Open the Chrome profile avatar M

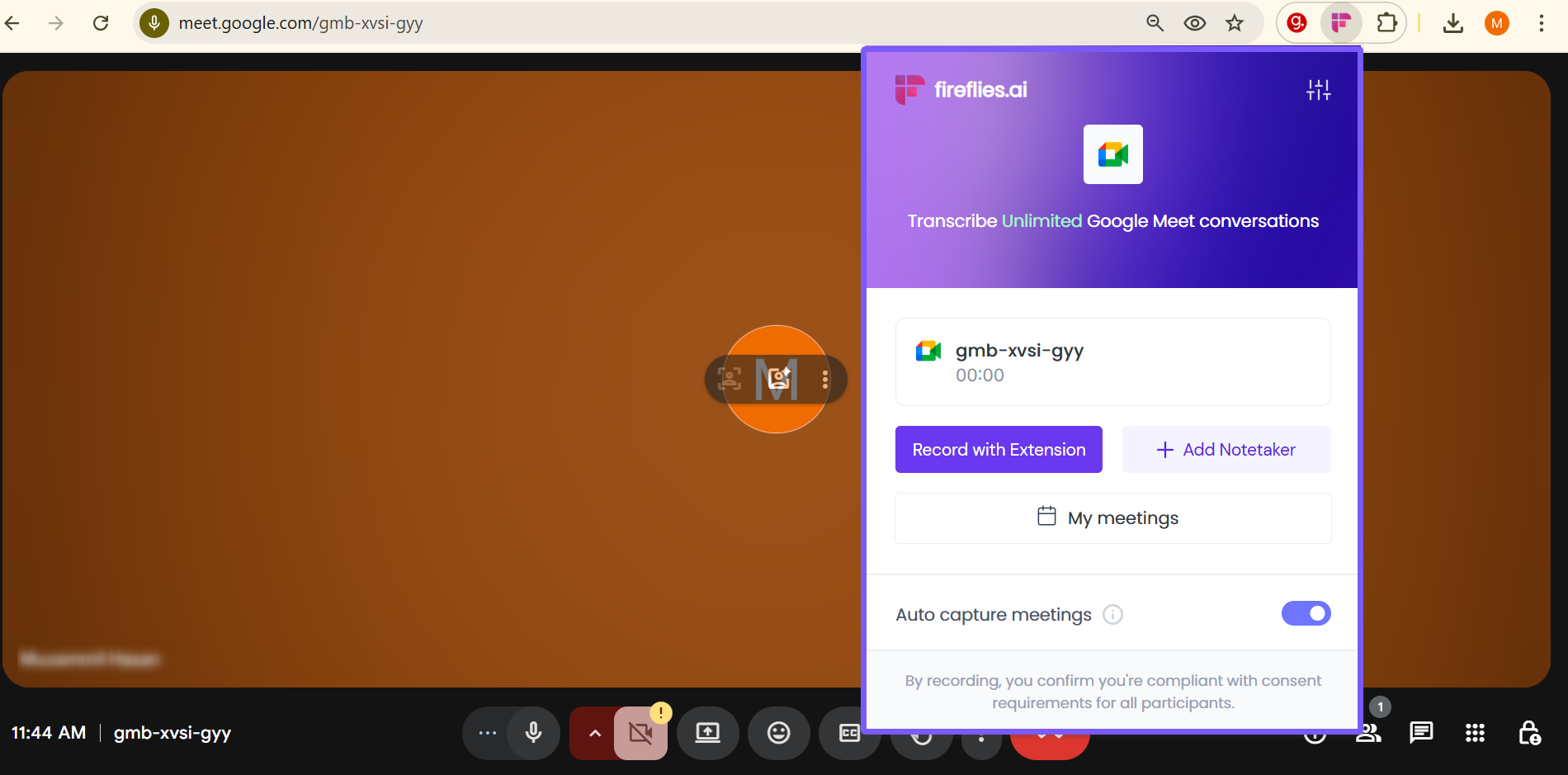click(x=1496, y=23)
